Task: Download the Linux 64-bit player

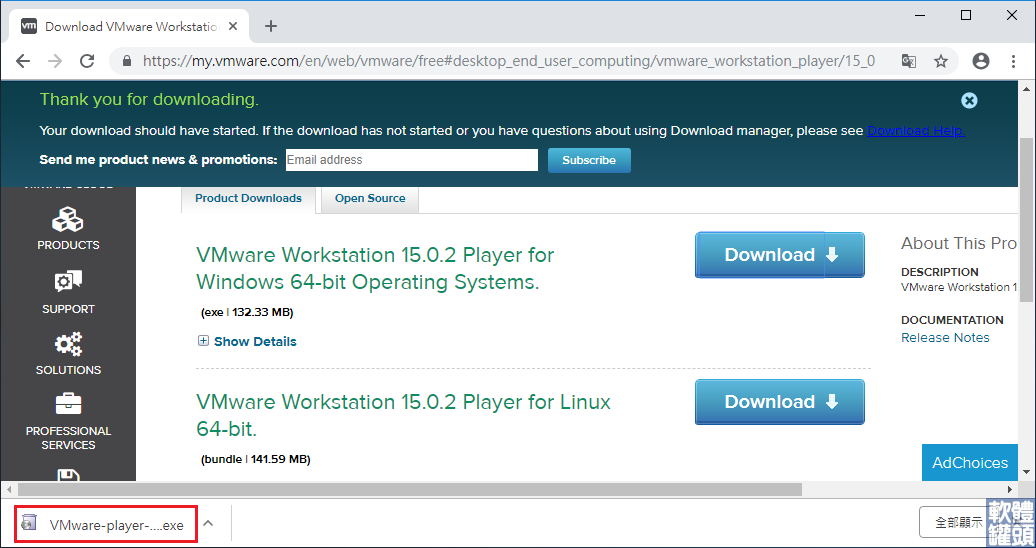Action: point(780,402)
